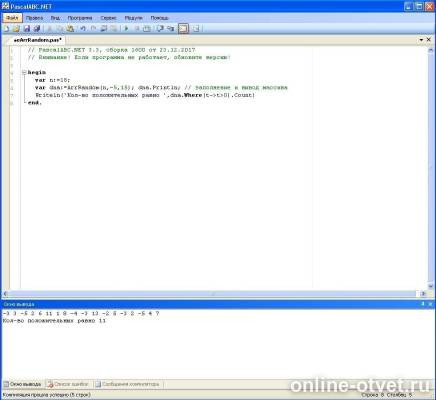The height and width of the screenshot is (400, 436).
Task: Open the Программа menu
Action: 80,18
